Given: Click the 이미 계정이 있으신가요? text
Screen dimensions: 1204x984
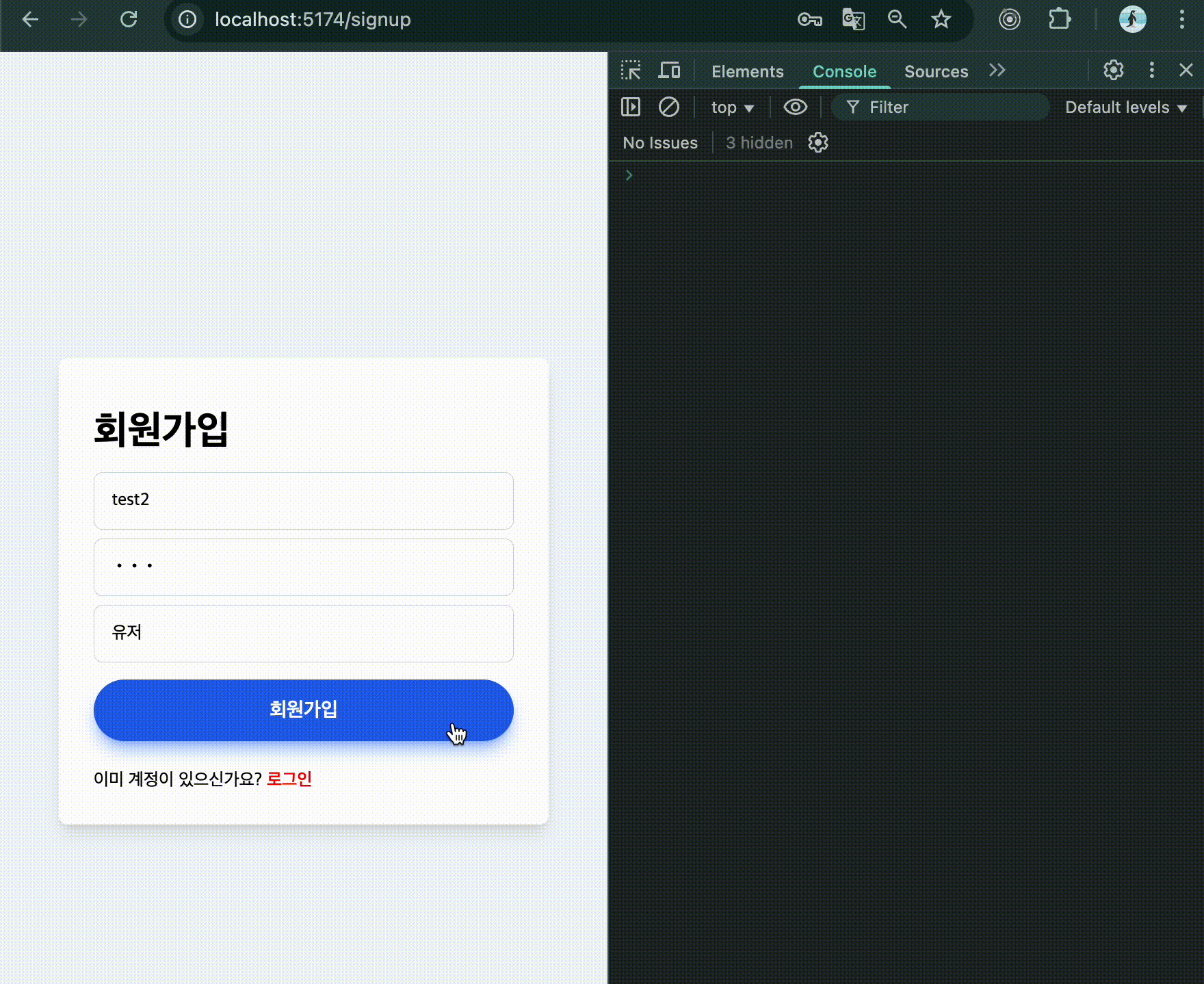Looking at the screenshot, I should tap(178, 779).
